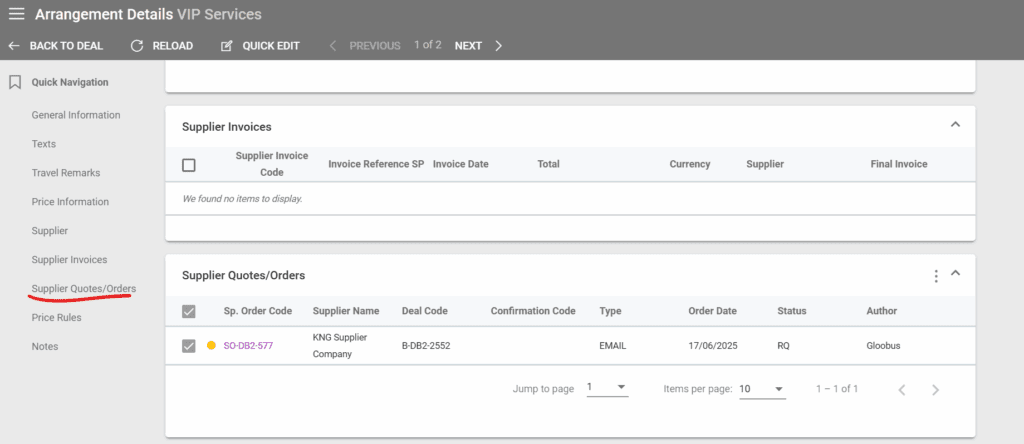
Task: Navigate to Supplier Quotes/Orders in sidebar
Action: pos(84,289)
